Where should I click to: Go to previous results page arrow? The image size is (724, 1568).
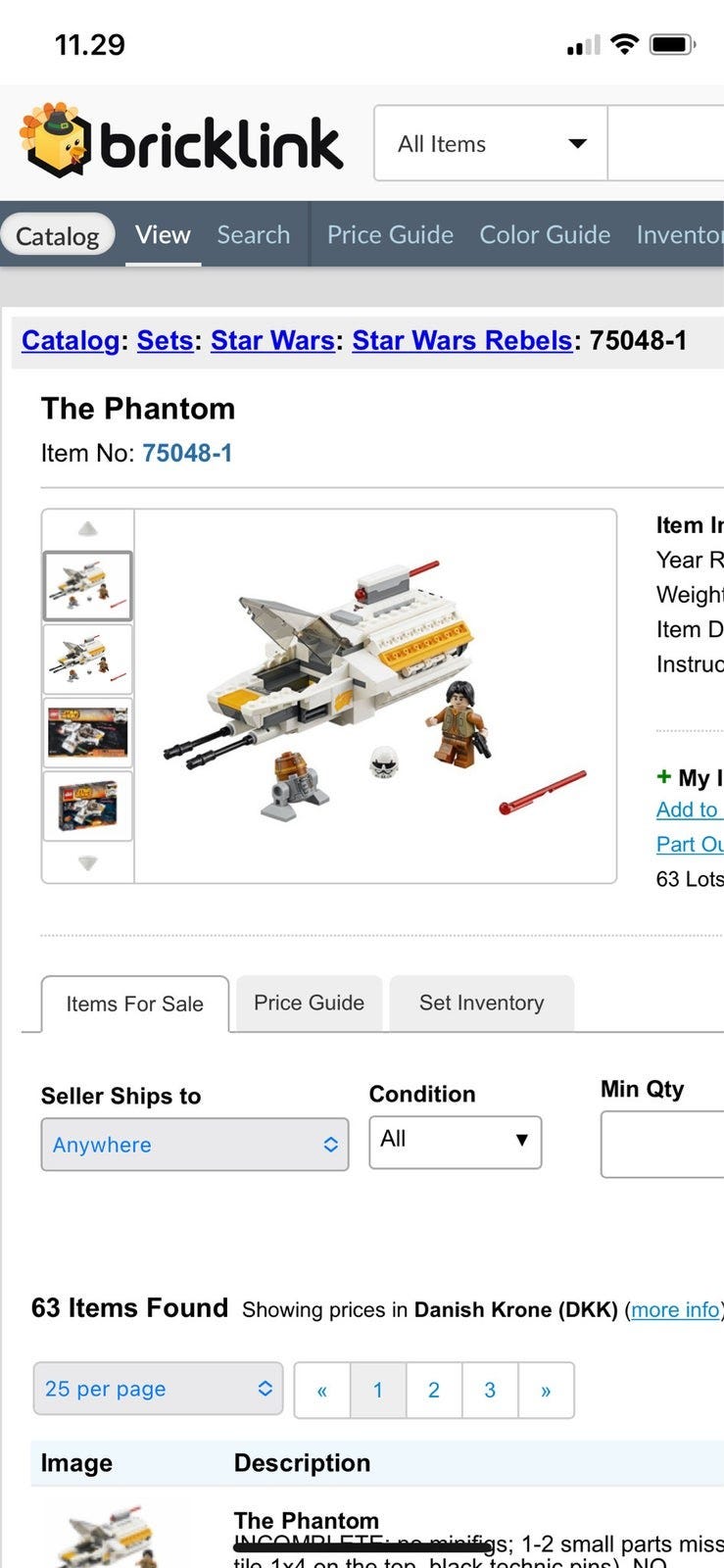321,1390
